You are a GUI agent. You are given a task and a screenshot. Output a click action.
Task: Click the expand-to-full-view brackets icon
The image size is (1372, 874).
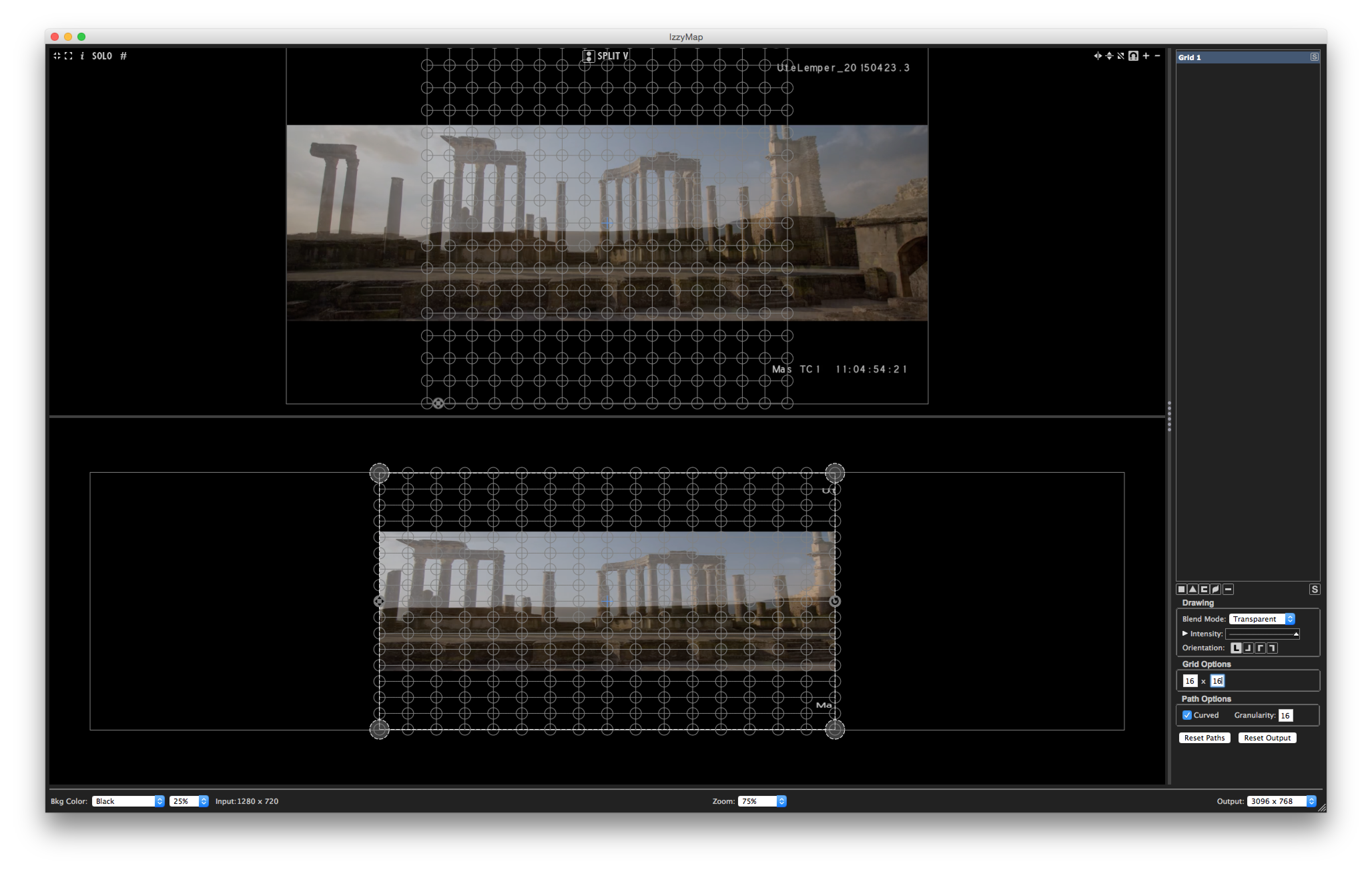[68, 56]
